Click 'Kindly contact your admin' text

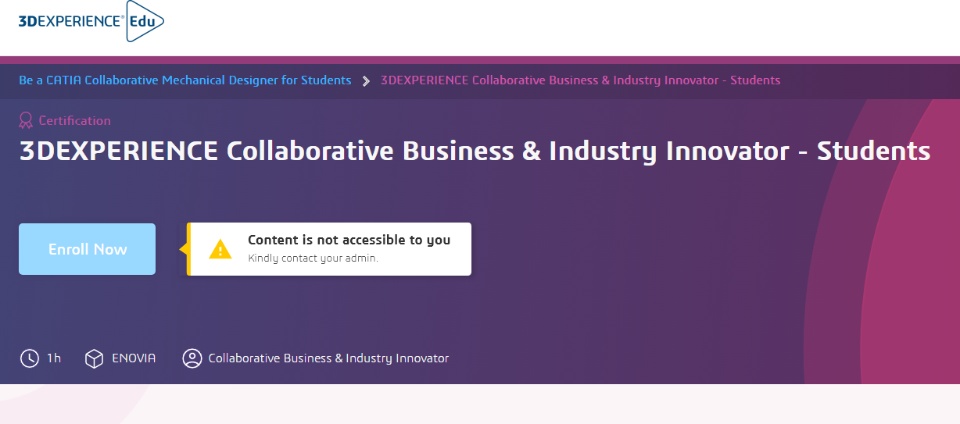tap(313, 258)
